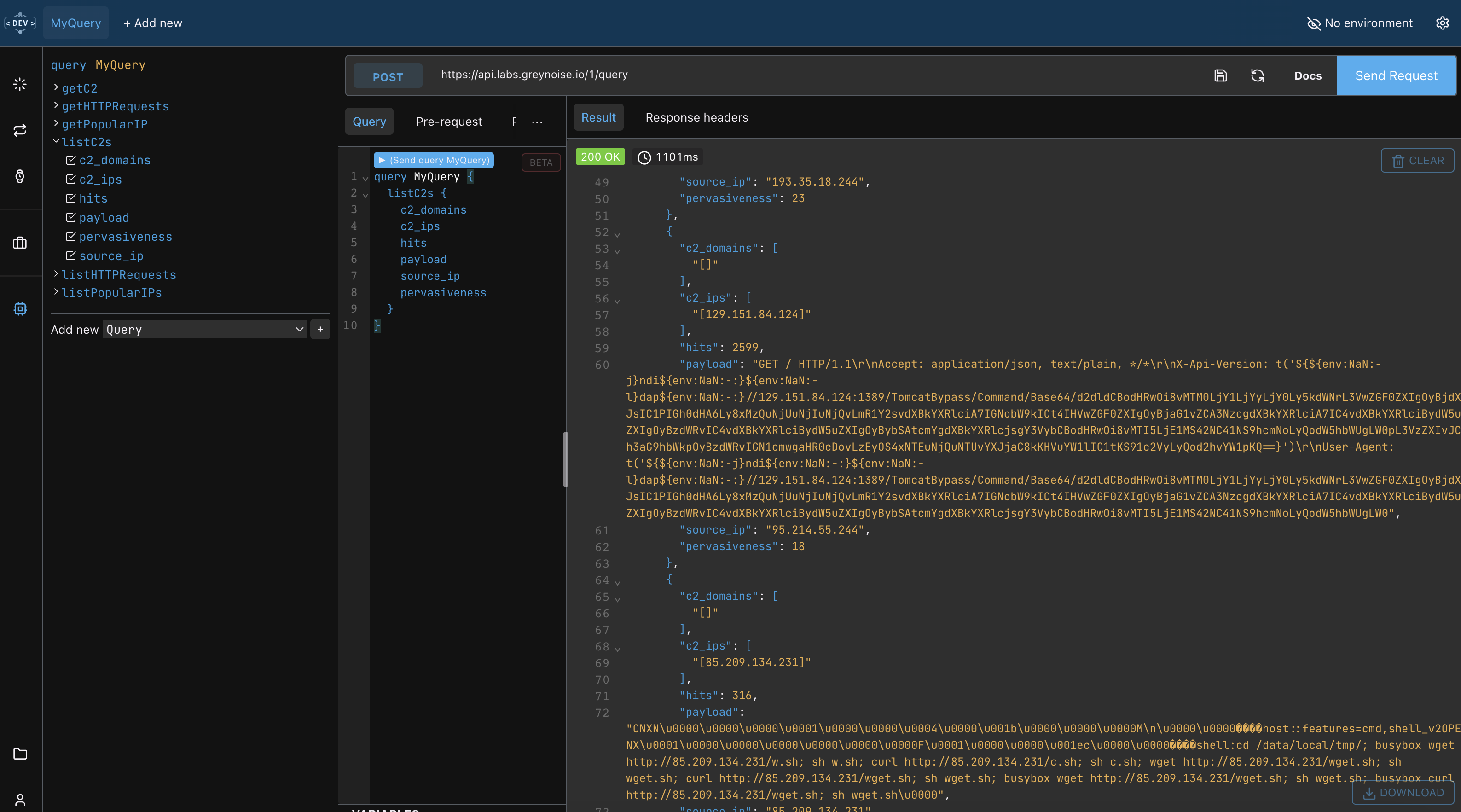The height and width of the screenshot is (812, 1461).
Task: Collapse result JSON at line 52
Action: (617, 234)
